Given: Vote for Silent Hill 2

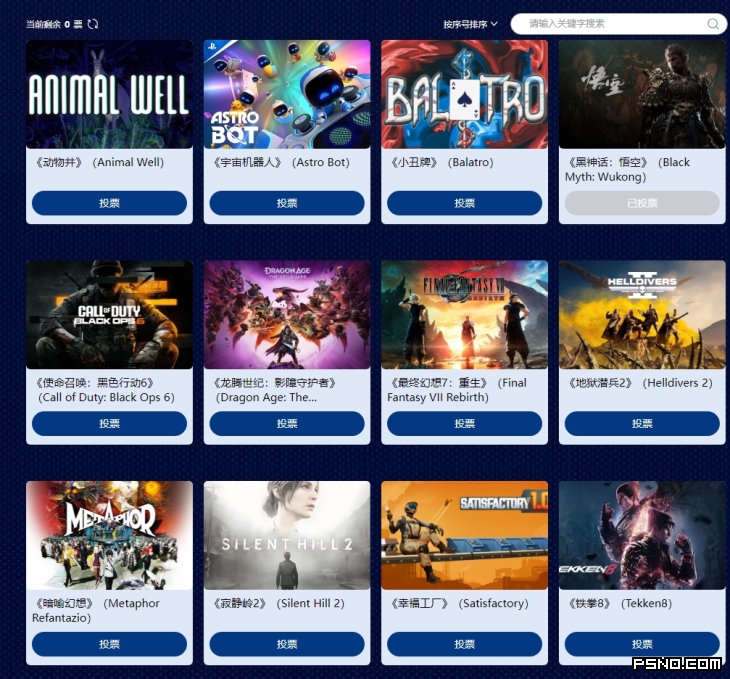Looking at the screenshot, I should [287, 644].
